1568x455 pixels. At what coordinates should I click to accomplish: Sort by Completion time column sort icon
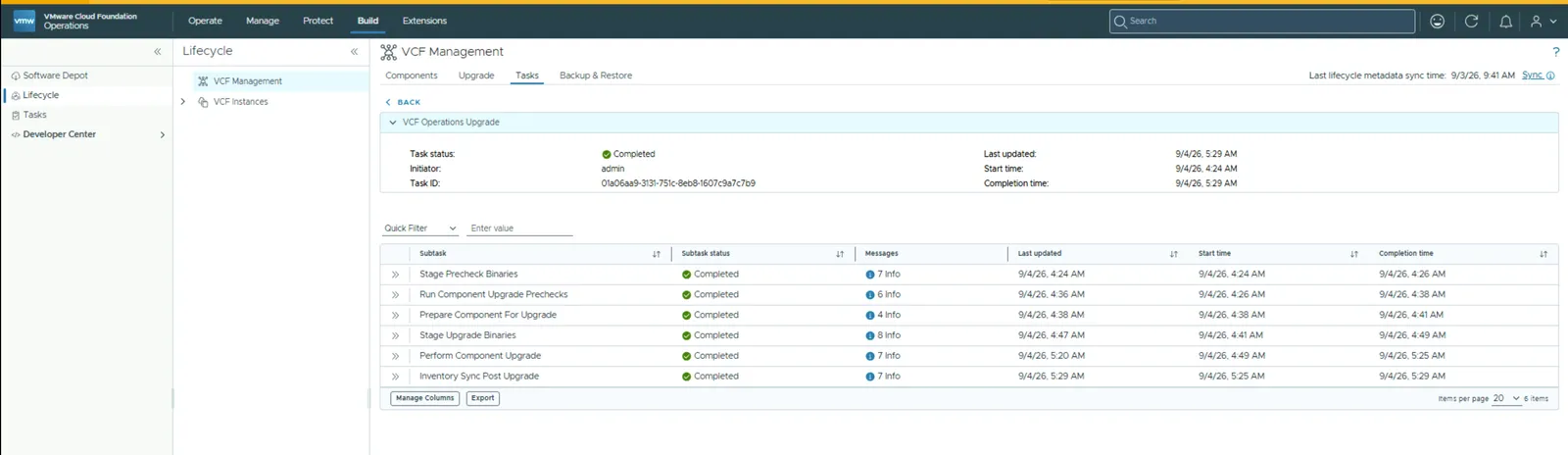(1543, 254)
